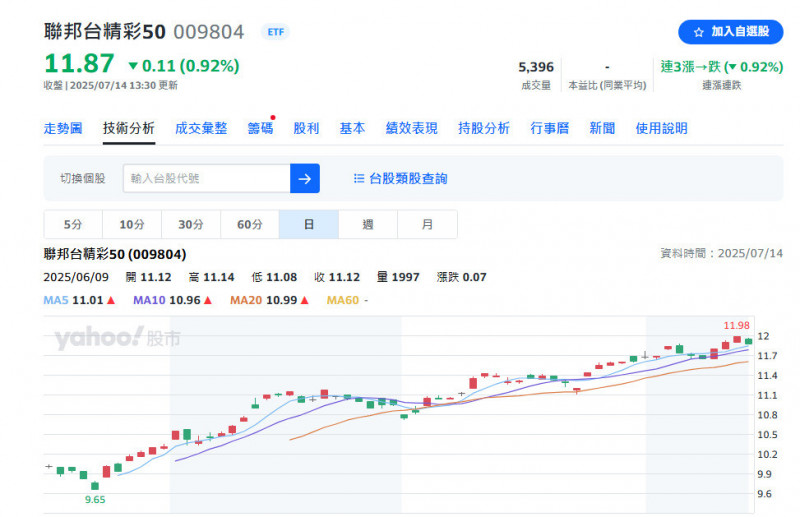This screenshot has height=517, width=800.
Task: Click the last green candlestick near 11.98
Action: pyautogui.click(x=748, y=341)
